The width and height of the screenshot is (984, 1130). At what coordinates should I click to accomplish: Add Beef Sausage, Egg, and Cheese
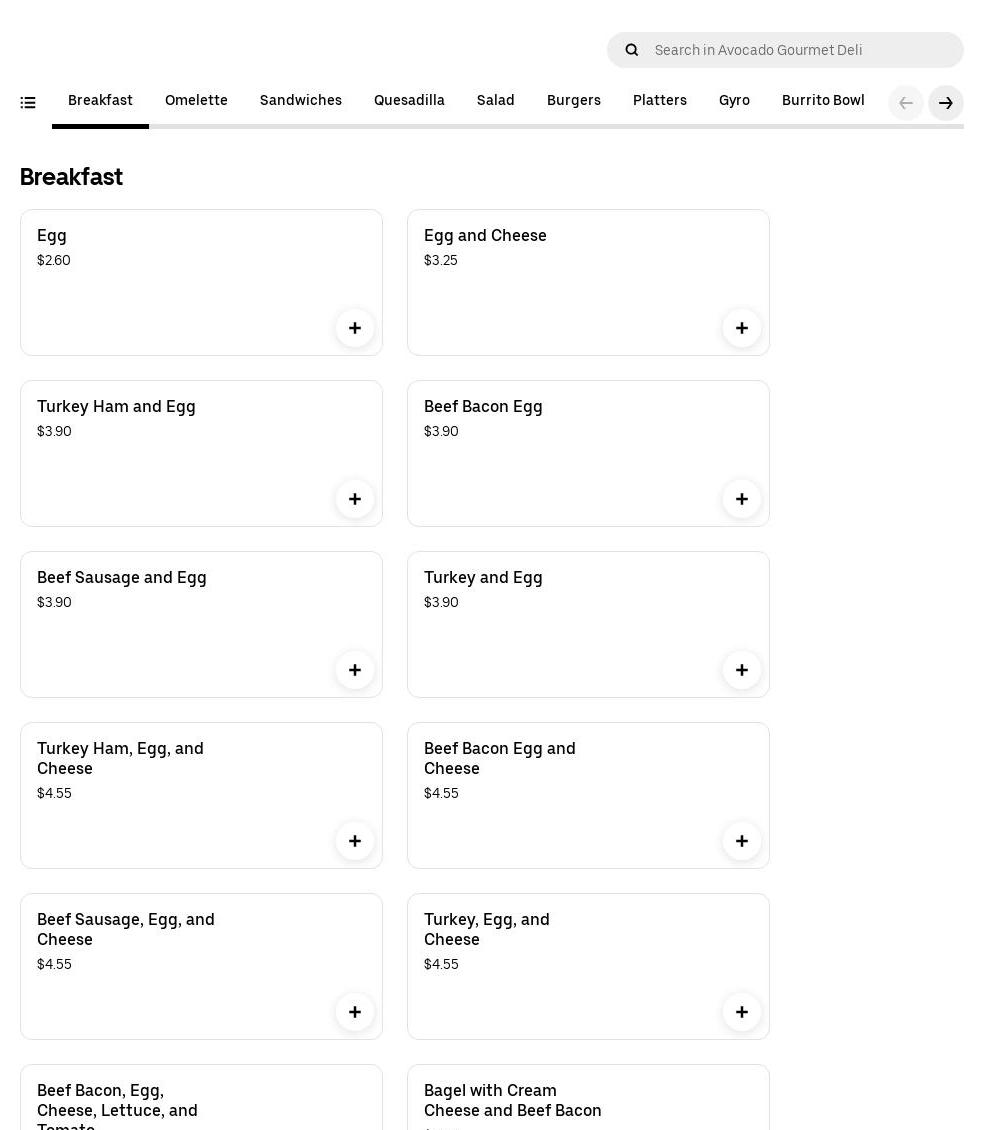[355, 1012]
